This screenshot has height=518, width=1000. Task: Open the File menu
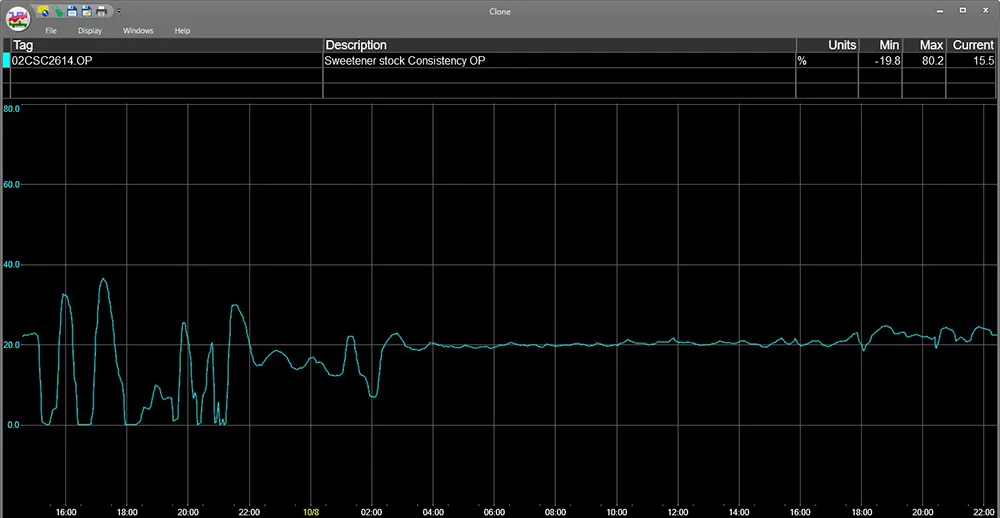[x=51, y=31]
